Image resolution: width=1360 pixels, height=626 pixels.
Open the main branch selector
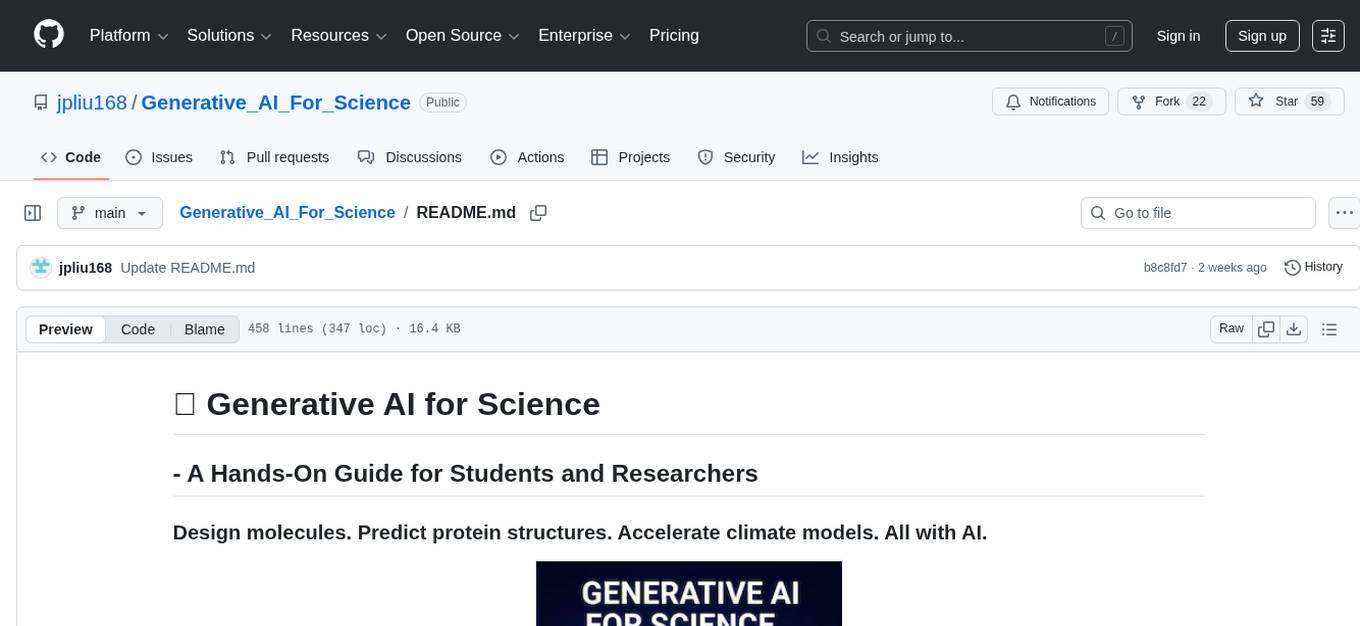tap(110, 212)
